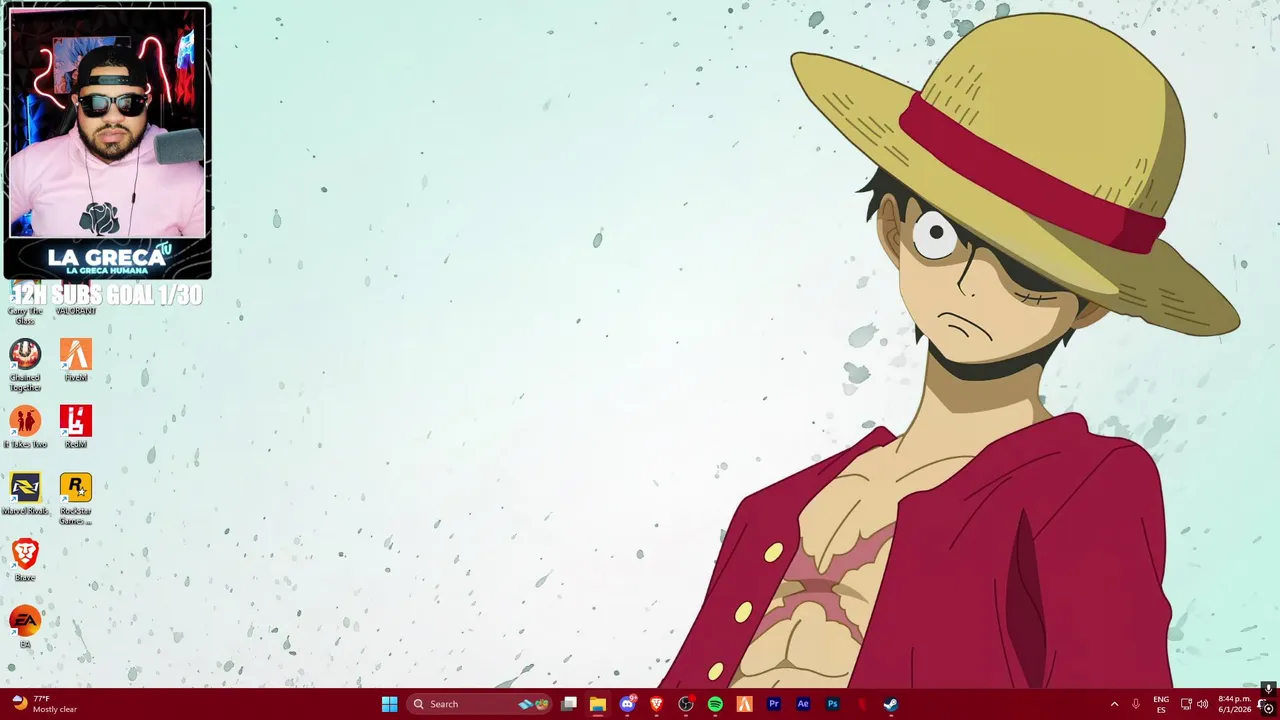Launch Photoshop from the taskbar
This screenshot has height=720, width=1280.
point(832,704)
